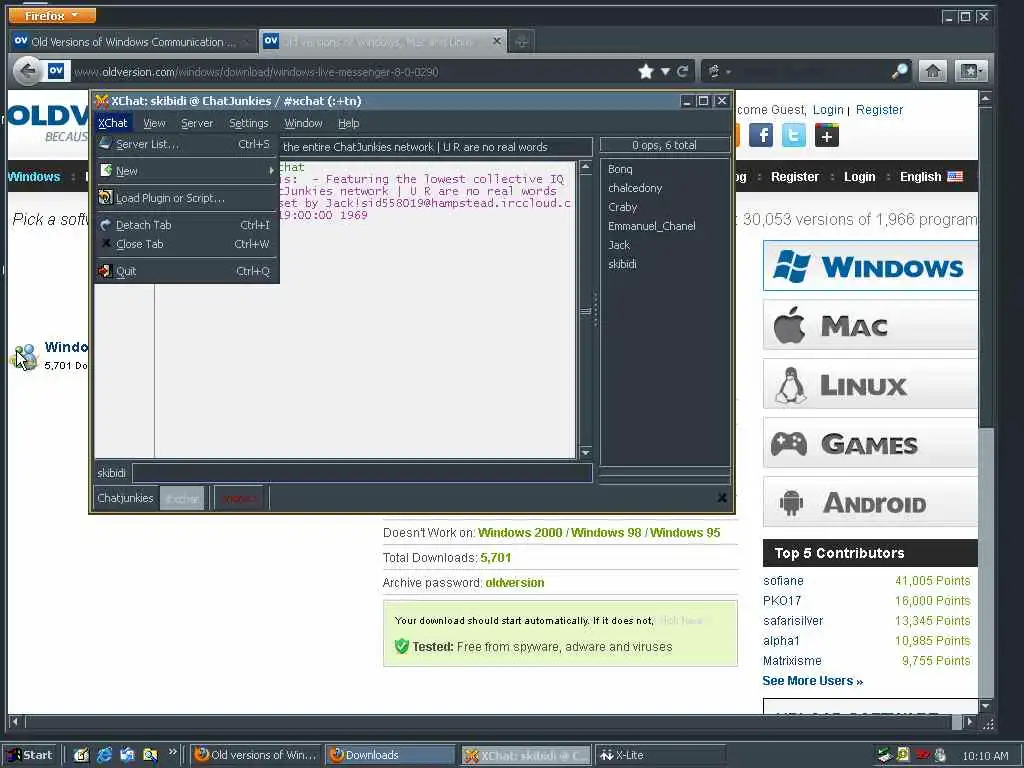Open contributor sofiane's profile

(783, 581)
